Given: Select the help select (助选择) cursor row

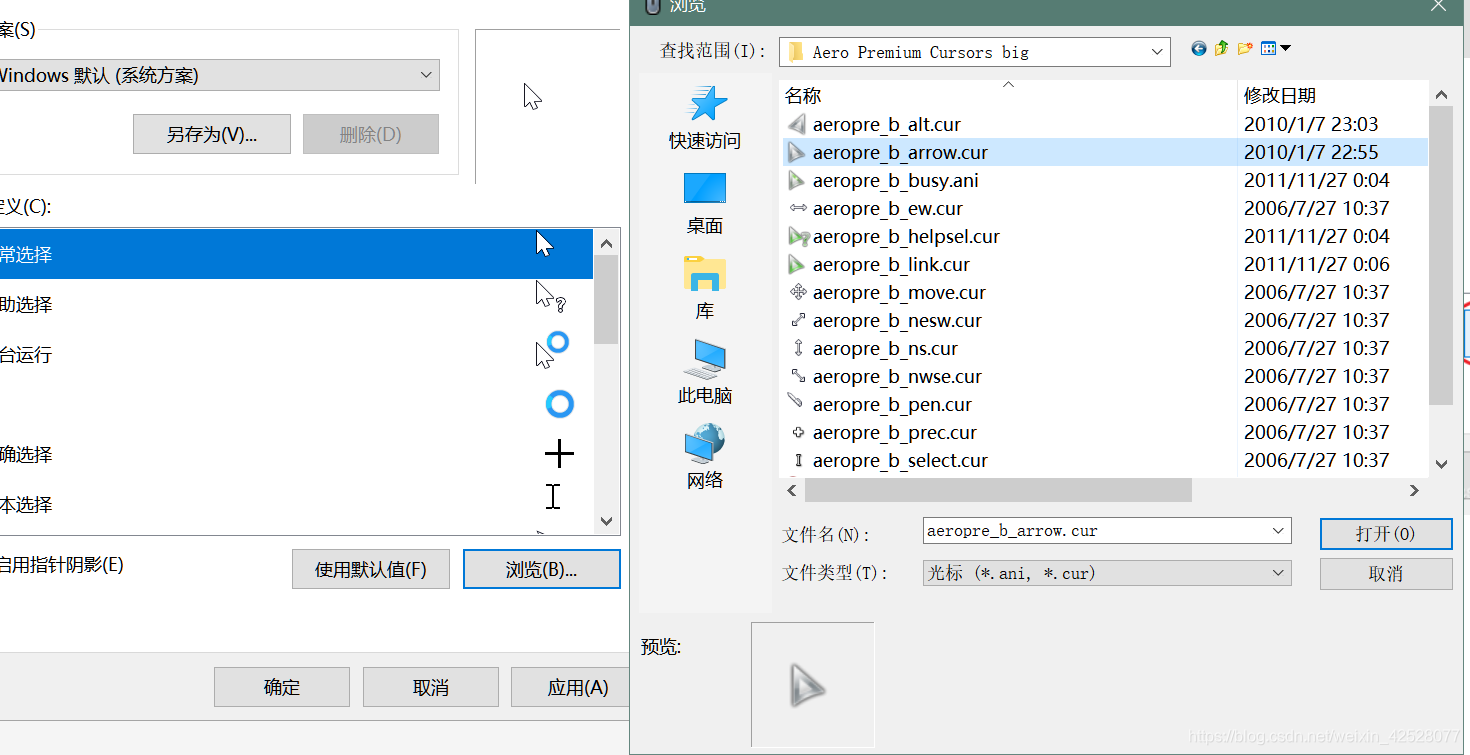Looking at the screenshot, I should coord(296,304).
